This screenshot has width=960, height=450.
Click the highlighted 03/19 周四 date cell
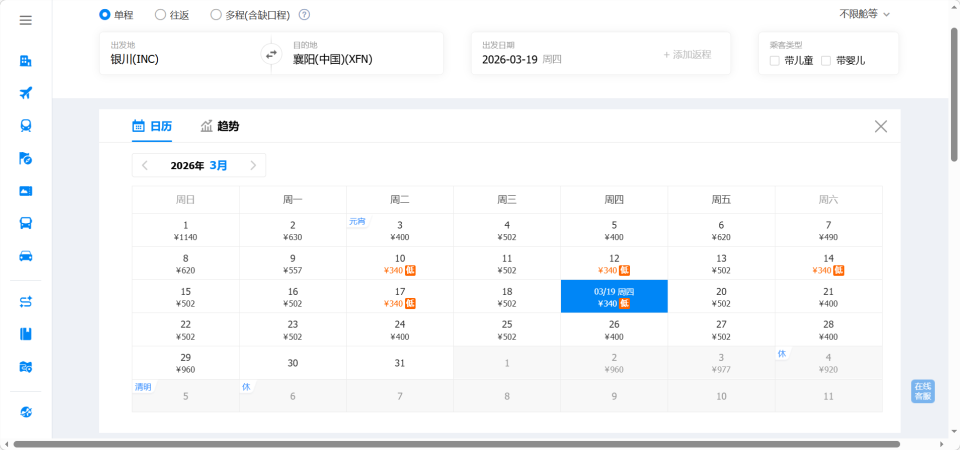(614, 296)
